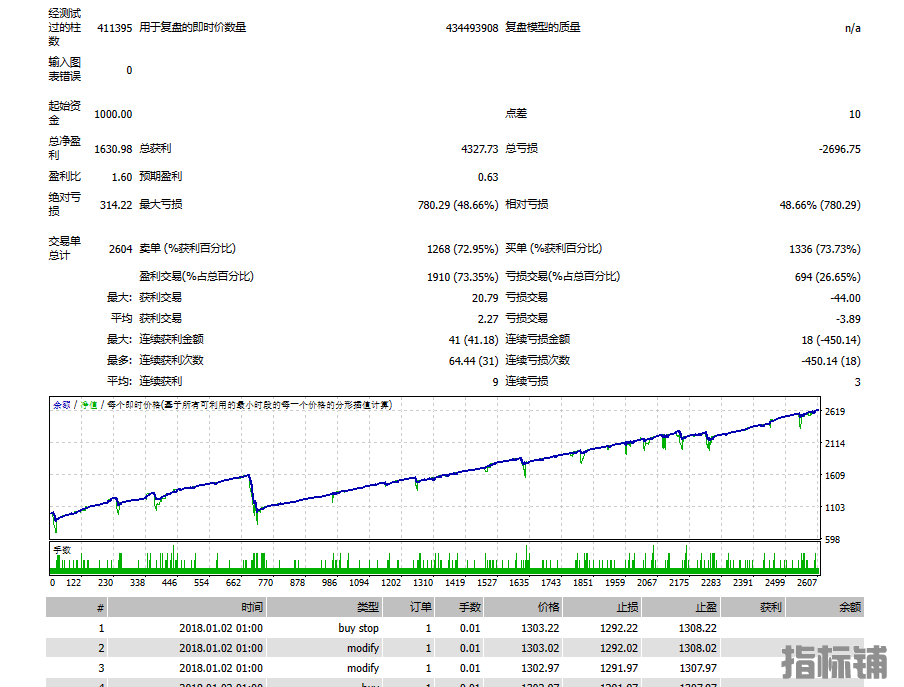Click chart y-axis label 2619

(835, 412)
